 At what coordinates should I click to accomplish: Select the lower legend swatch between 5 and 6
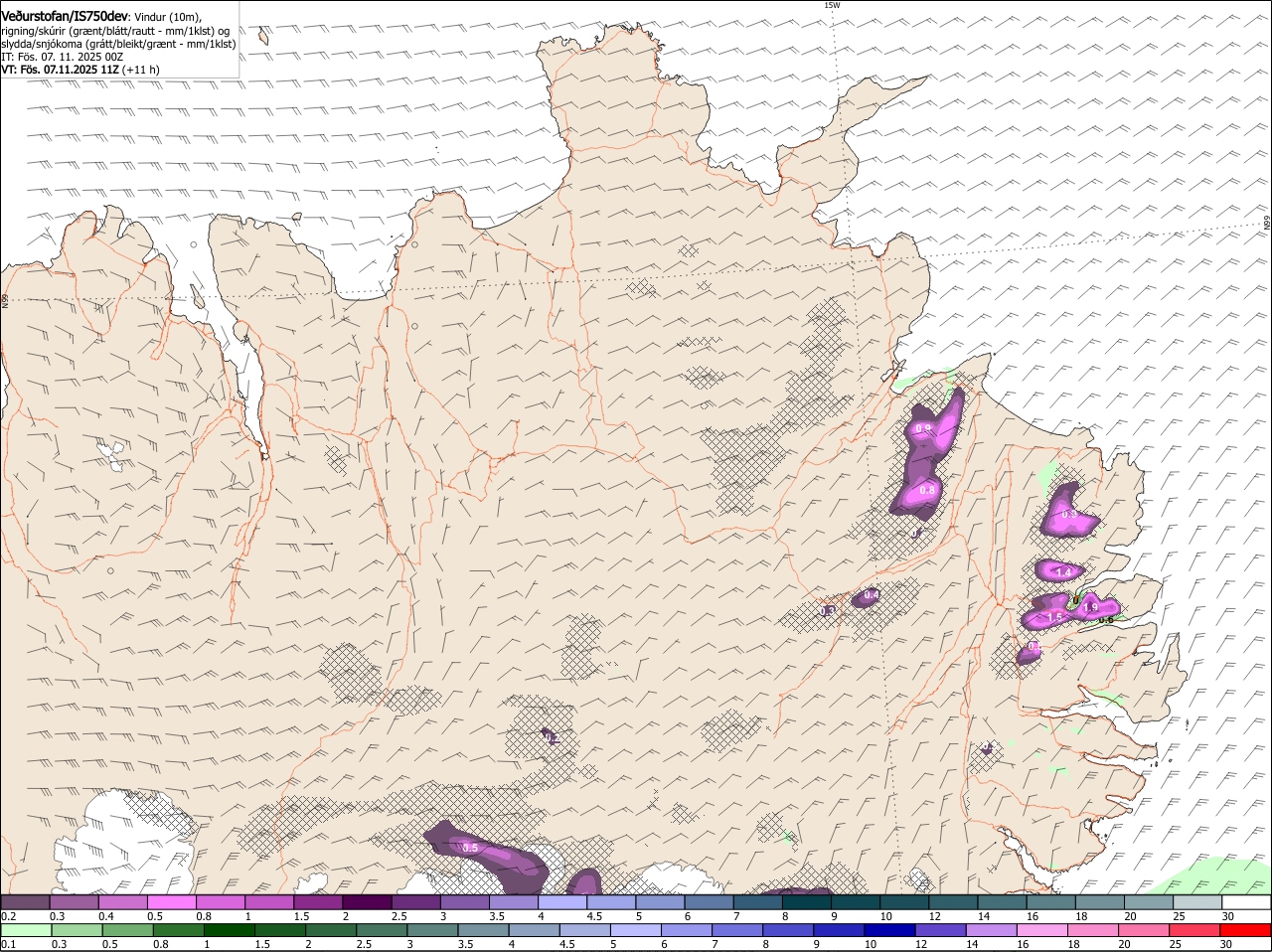[637, 931]
